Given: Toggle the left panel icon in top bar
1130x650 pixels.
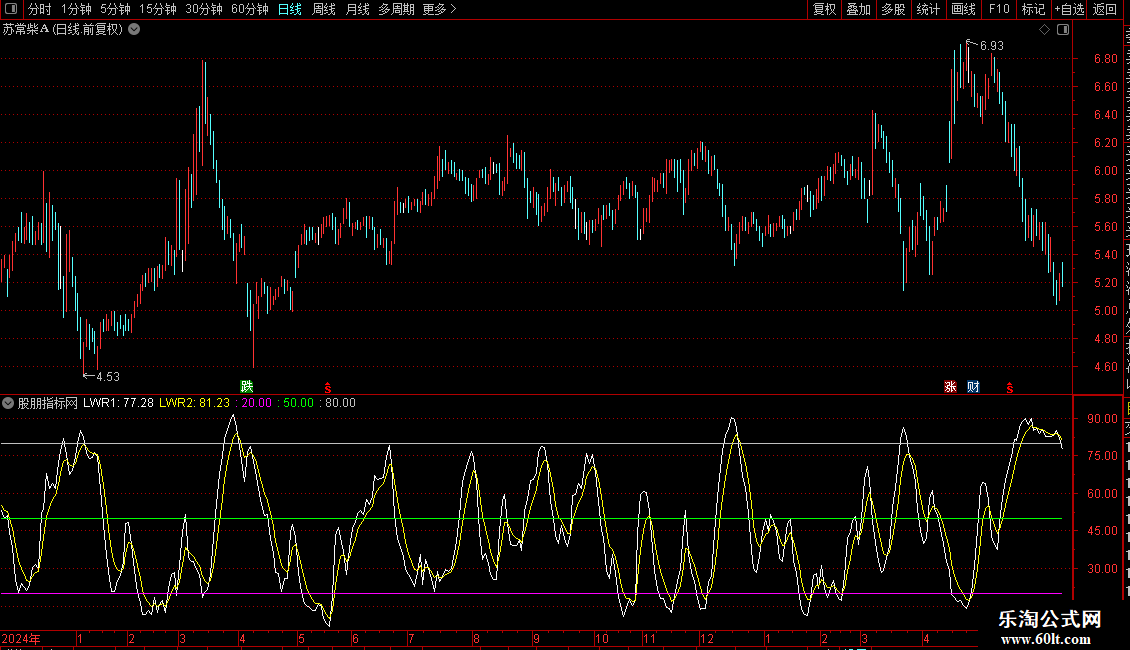Looking at the screenshot, I should [11, 9].
